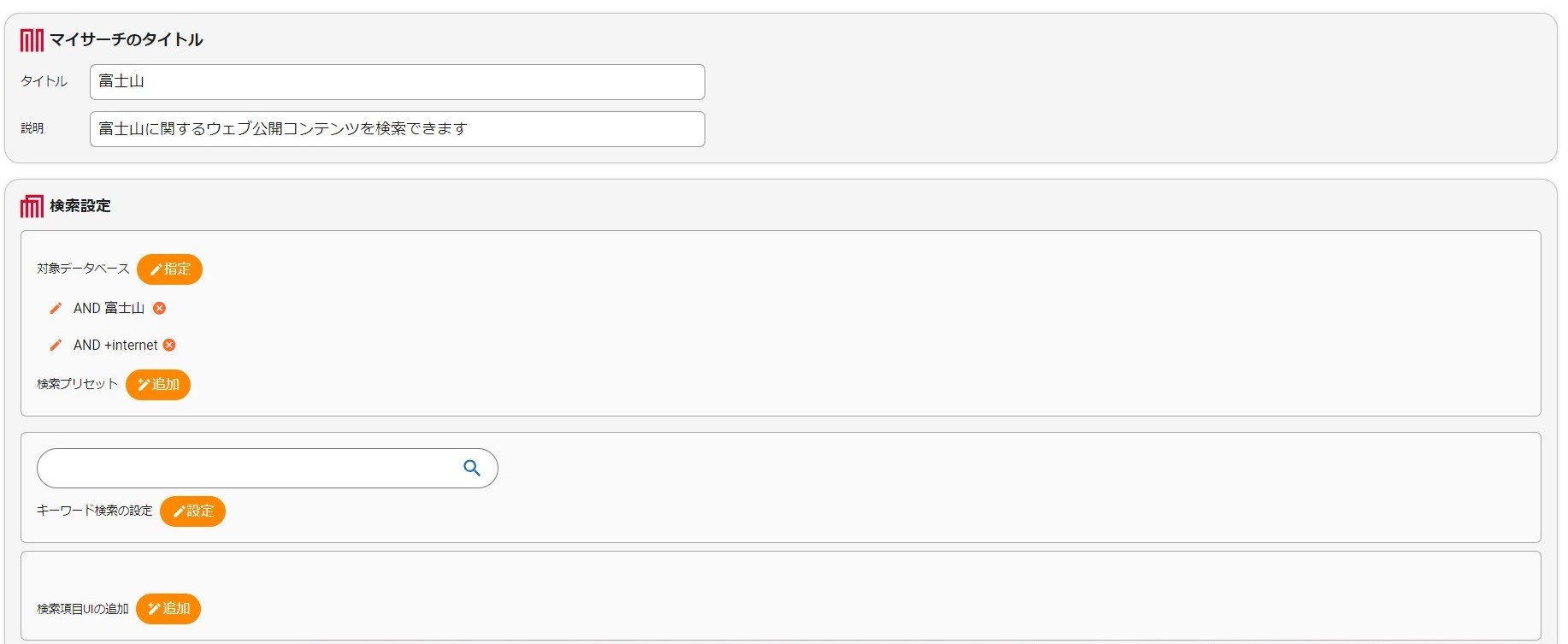The height and width of the screenshot is (644, 1568).
Task: Edit the AND +internet condition via pencil
Action: [56, 345]
